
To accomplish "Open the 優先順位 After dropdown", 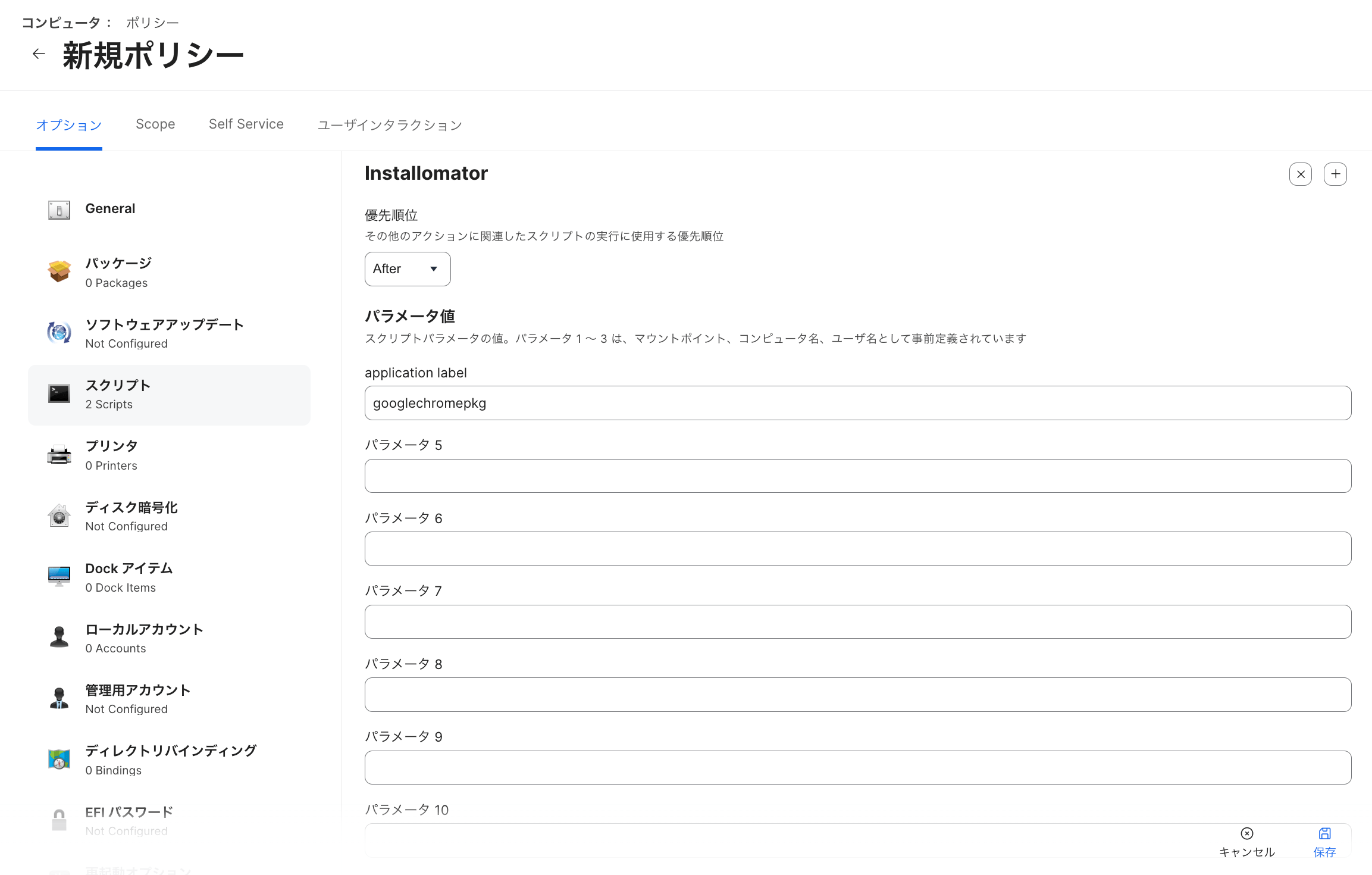I will pos(408,269).
